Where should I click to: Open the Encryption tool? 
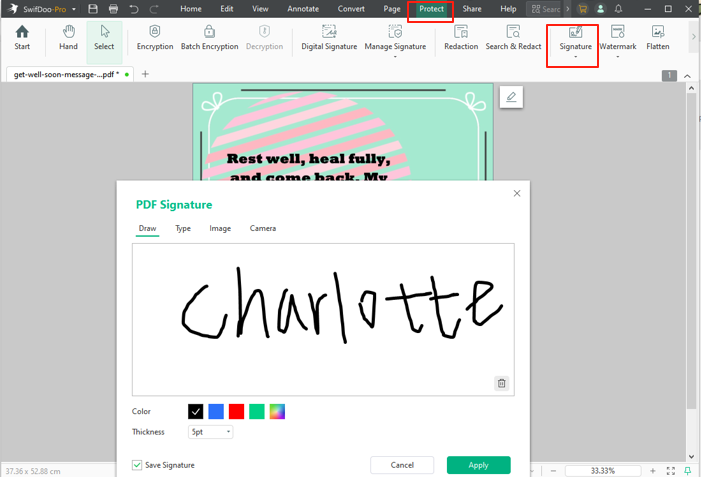click(155, 38)
